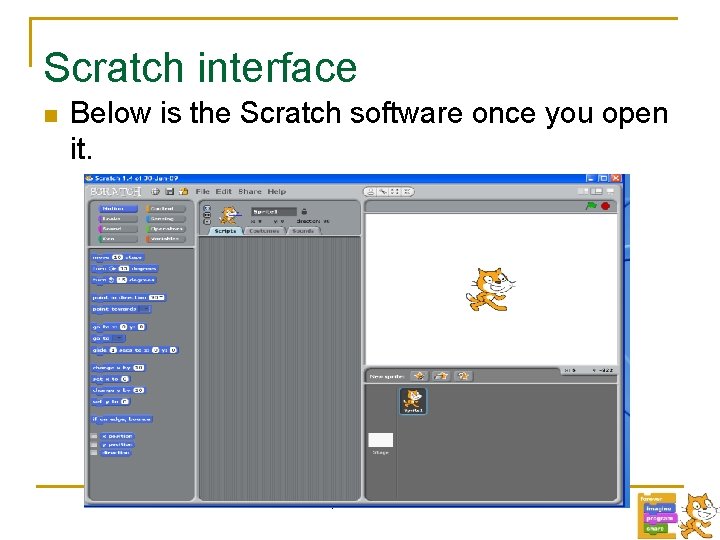Select the Sensing block category
The width and height of the screenshot is (720, 540).
[166, 219]
